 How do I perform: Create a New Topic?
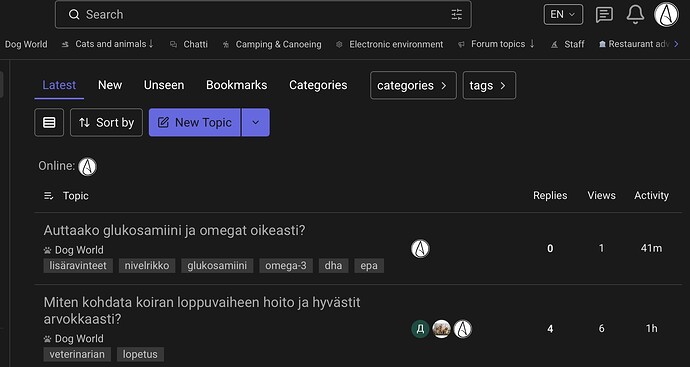(x=195, y=122)
